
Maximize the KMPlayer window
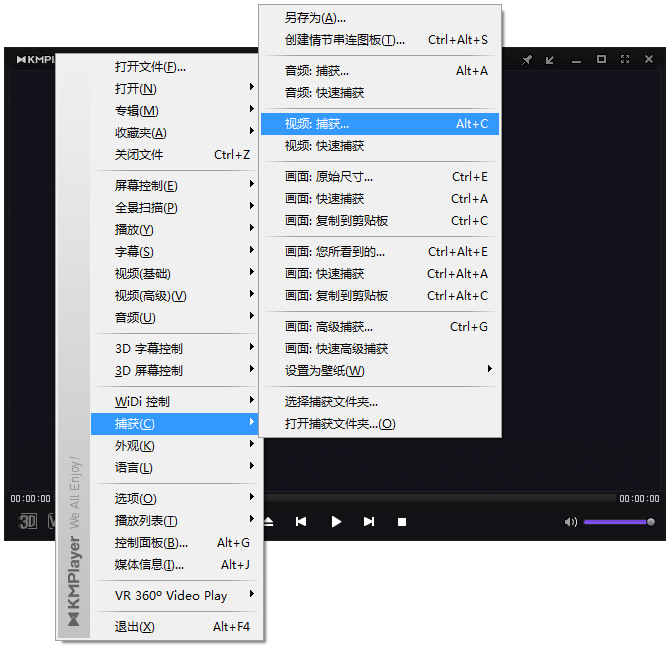click(601, 59)
